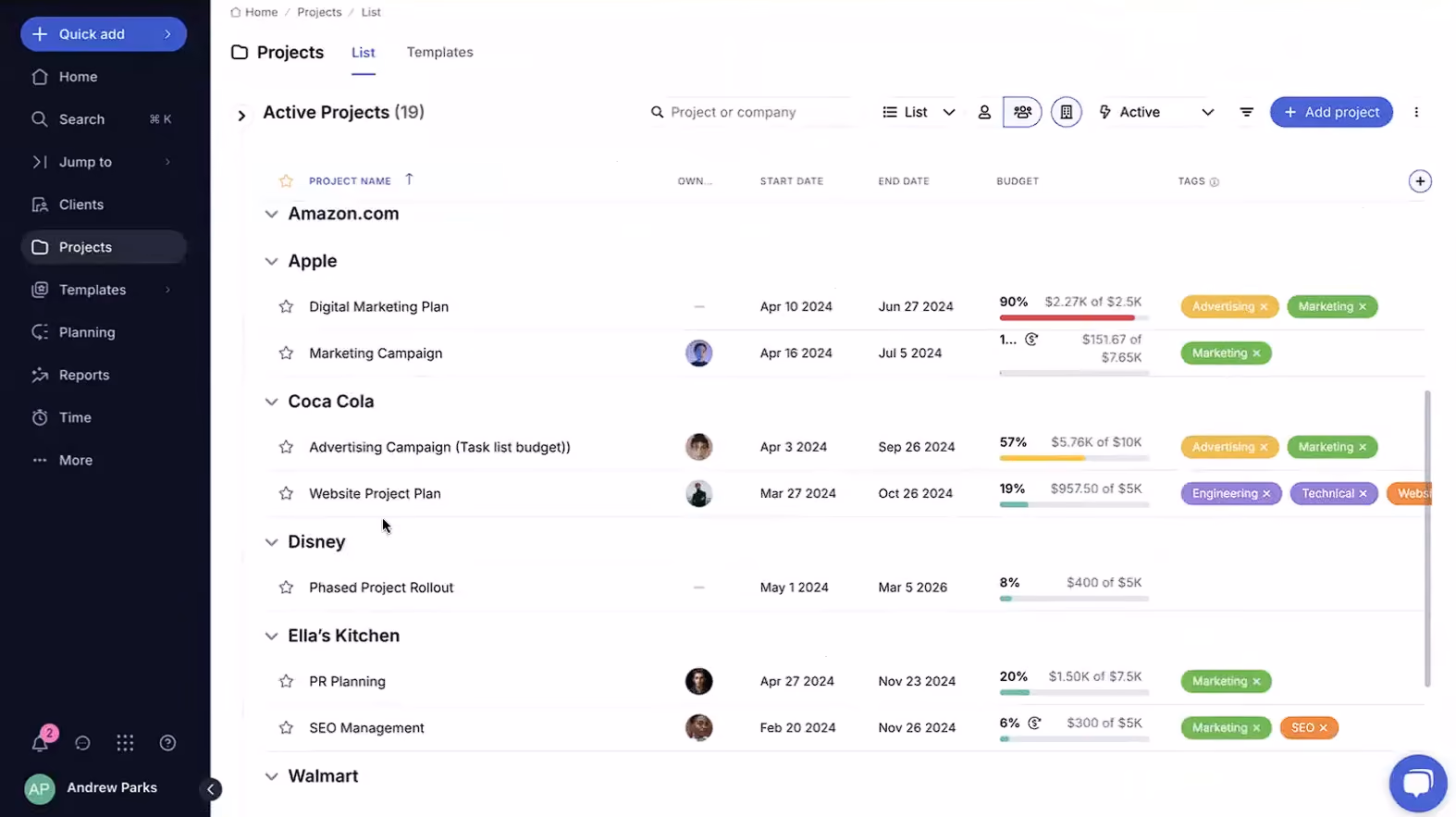Open the notifications bell icon
Viewport: 1456px width, 817px height.
(x=40, y=743)
